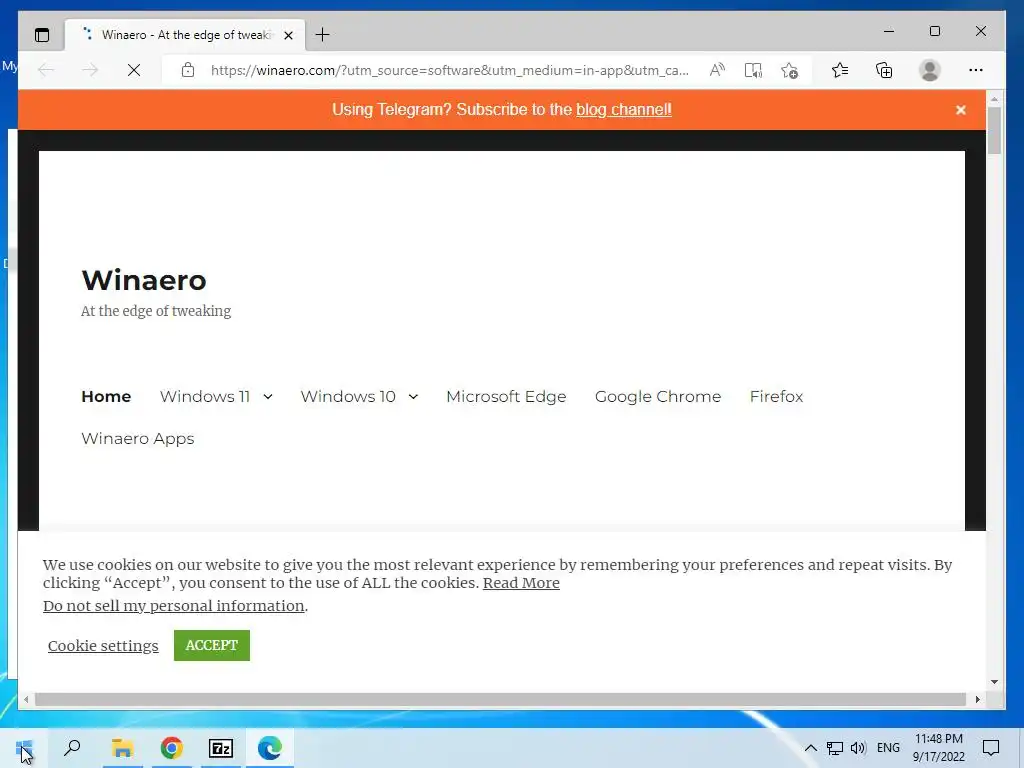Open the Edge tab actions menu icon

click(42, 35)
